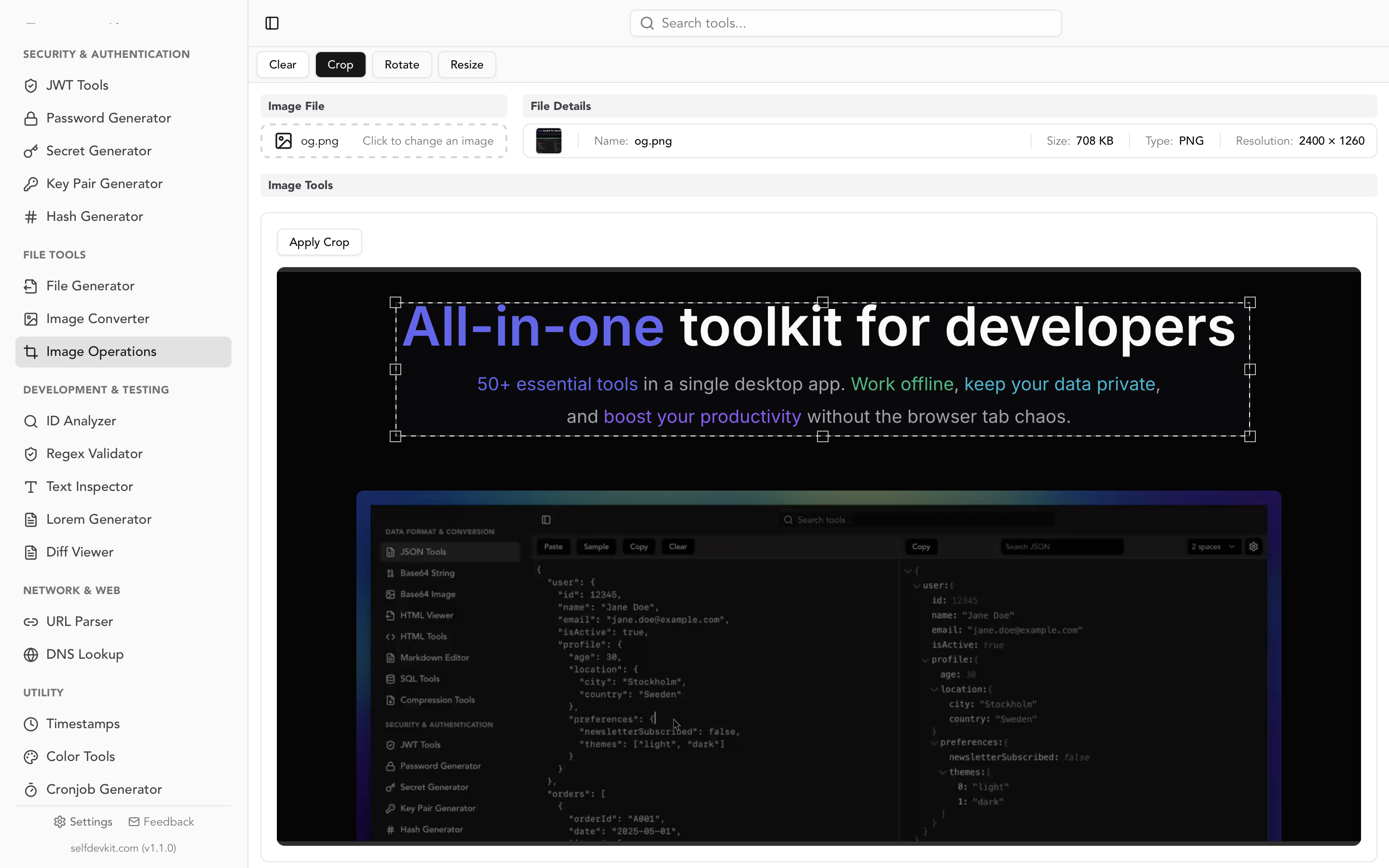Click the 708 KB size value
This screenshot has height=868, width=1389.
(x=1094, y=141)
